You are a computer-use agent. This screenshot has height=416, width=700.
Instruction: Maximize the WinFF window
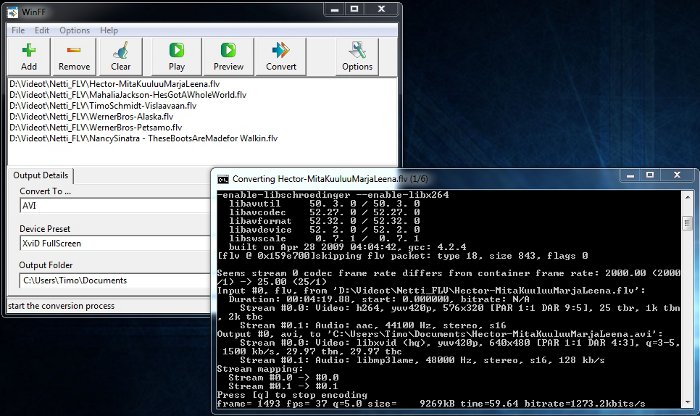coord(354,9)
